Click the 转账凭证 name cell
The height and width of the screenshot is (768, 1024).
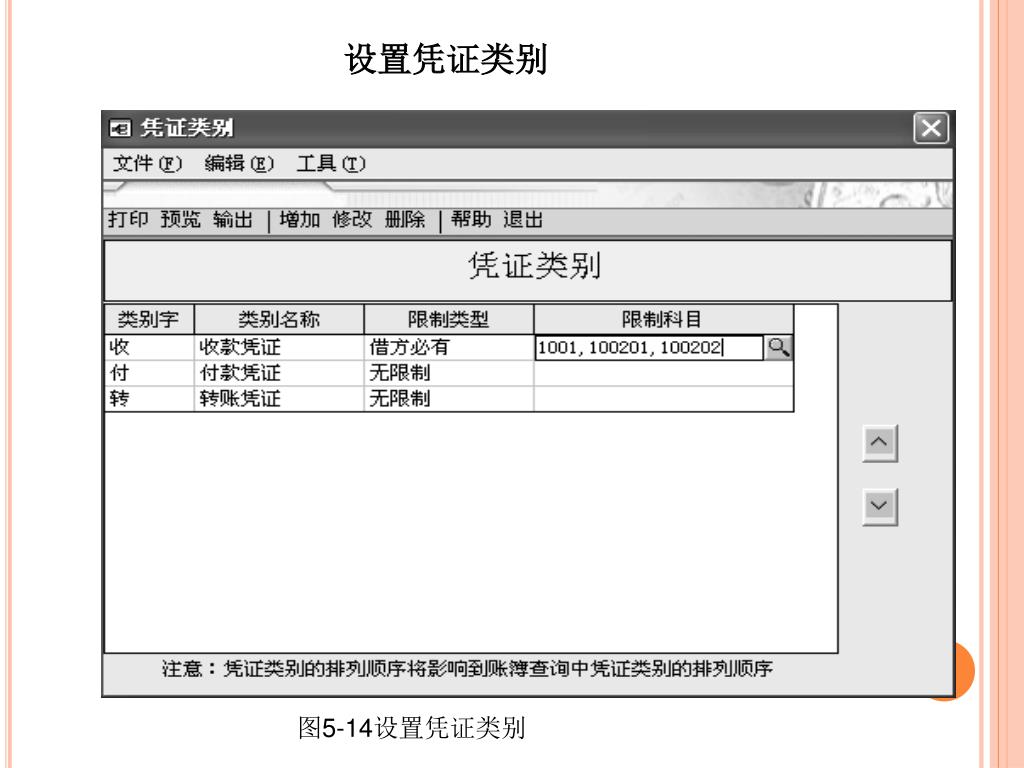point(279,398)
